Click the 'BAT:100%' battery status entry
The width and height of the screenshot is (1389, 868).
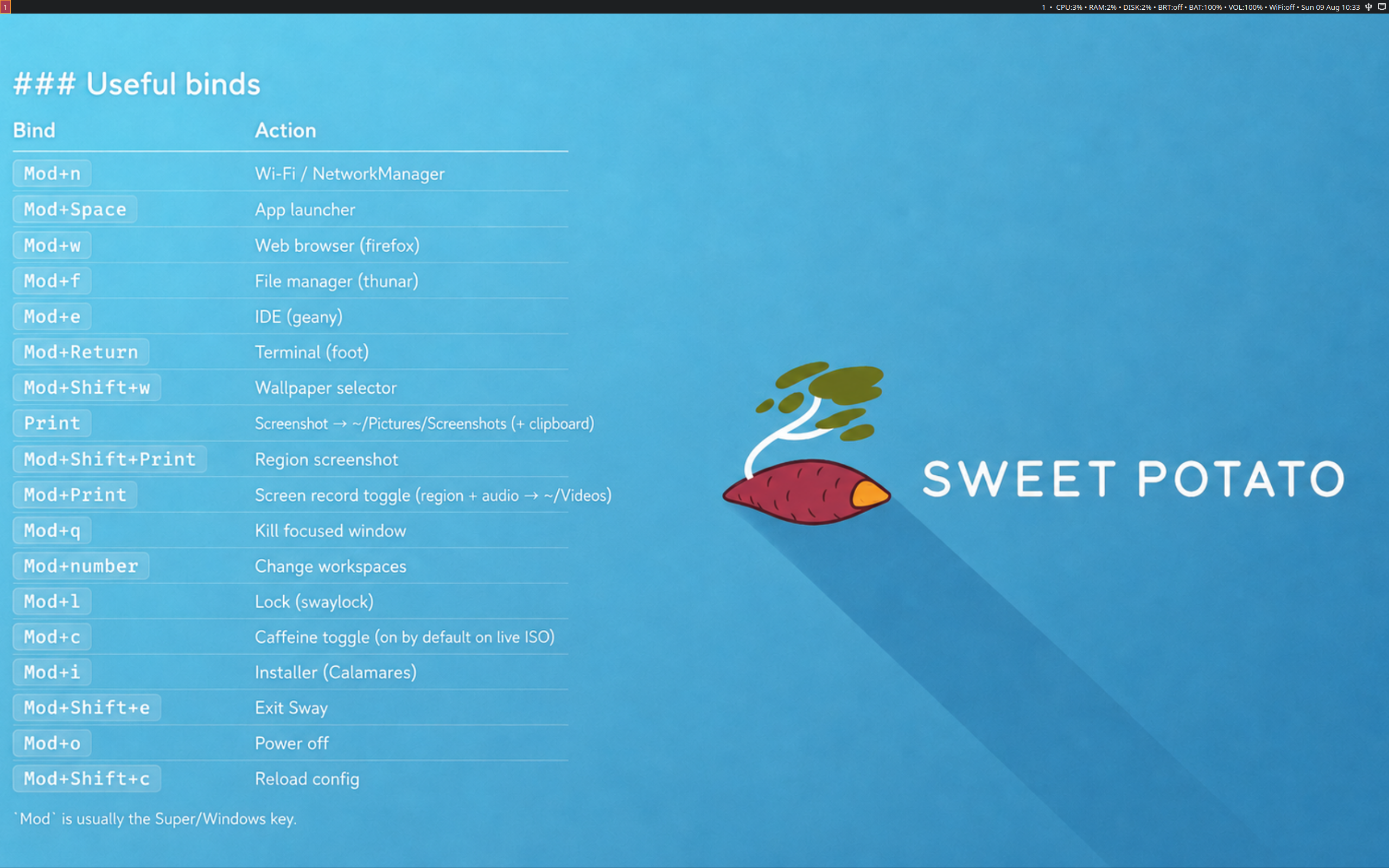tap(1205, 8)
